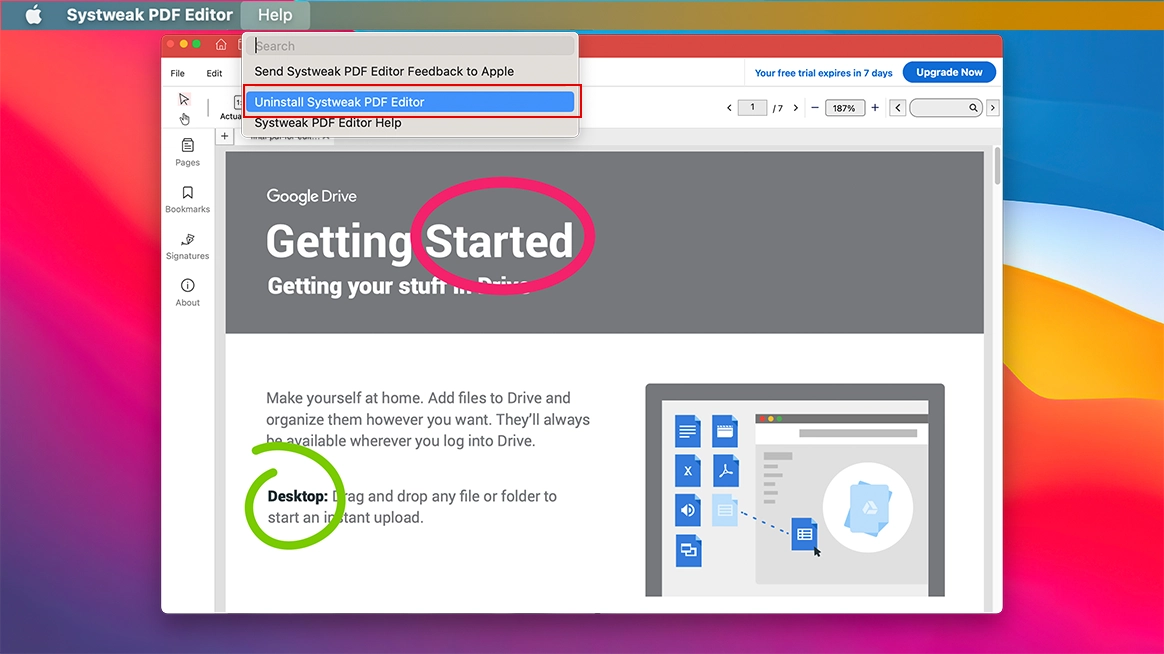Zoom in with the plus button

pos(875,108)
